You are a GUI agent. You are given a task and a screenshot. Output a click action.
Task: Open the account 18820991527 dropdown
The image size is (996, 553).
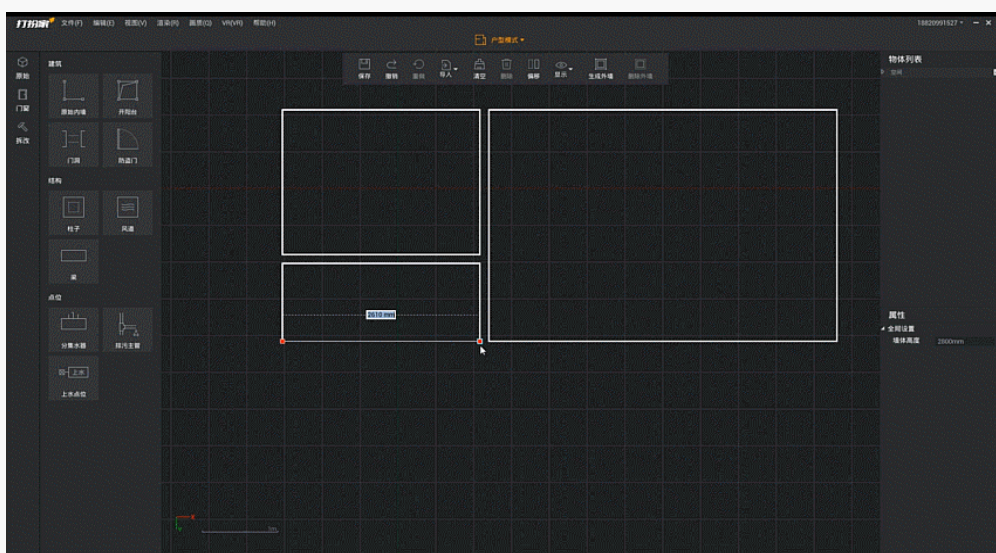pyautogui.click(x=940, y=23)
